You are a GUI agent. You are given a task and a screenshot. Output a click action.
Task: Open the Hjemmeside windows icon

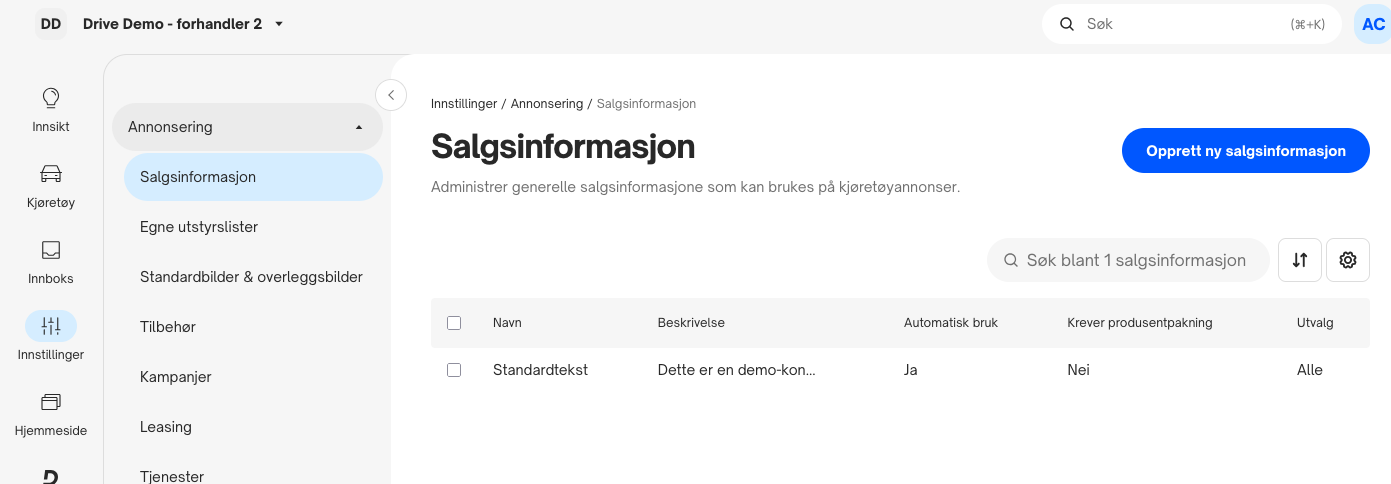click(50, 402)
